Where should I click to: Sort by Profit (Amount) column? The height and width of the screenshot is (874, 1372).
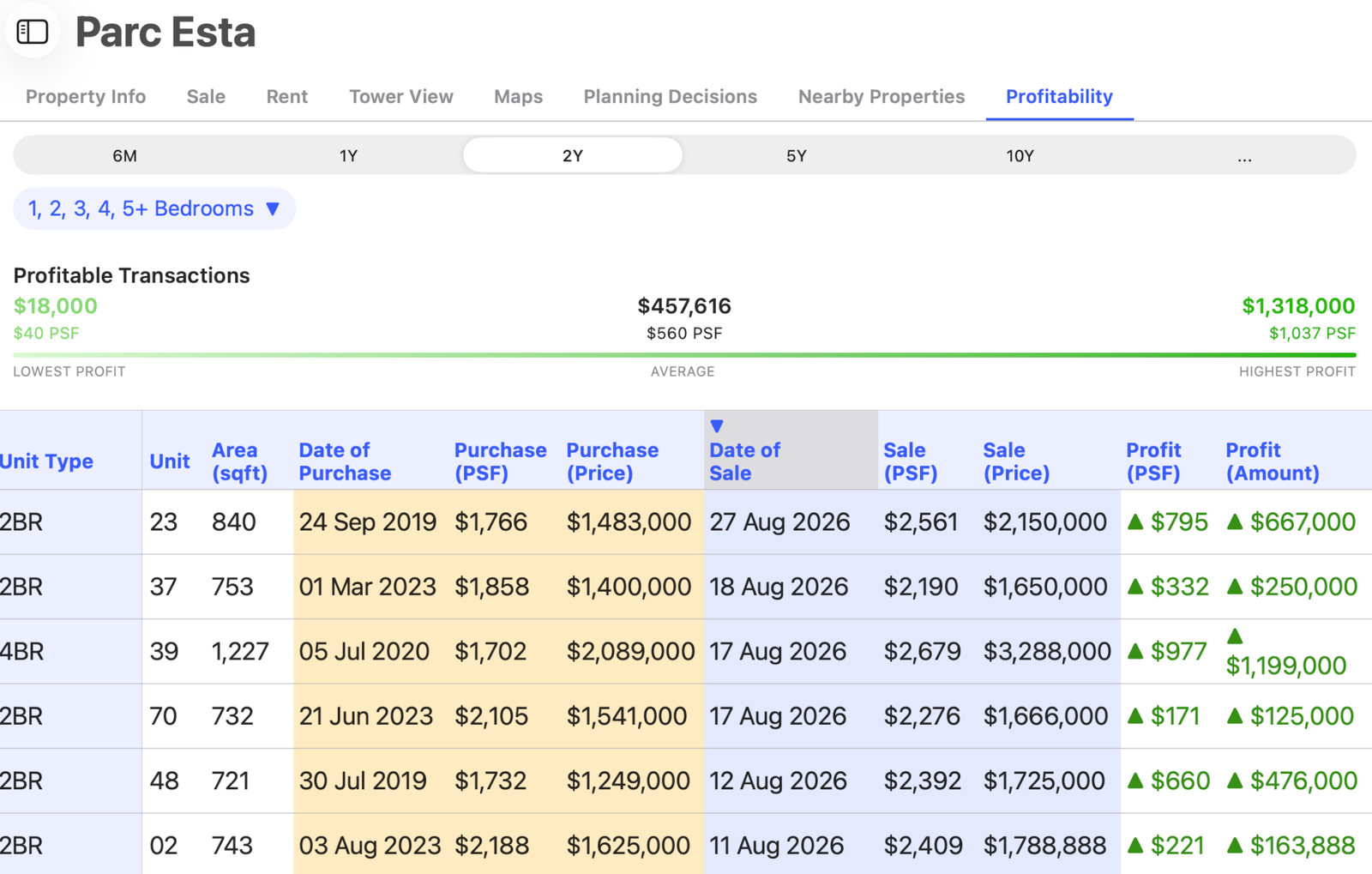click(1272, 461)
